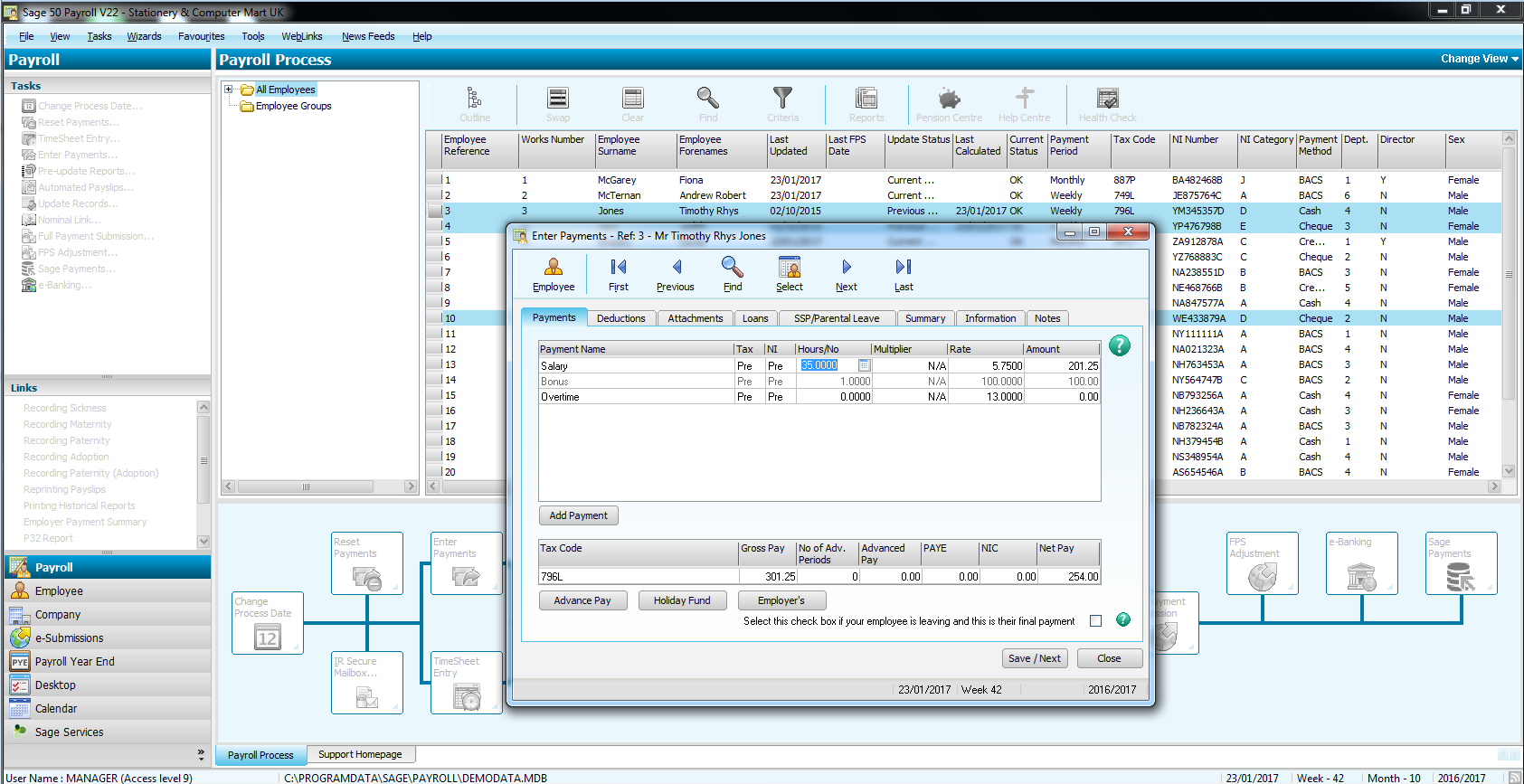Click the e-Banking process icon
The width and height of the screenshot is (1524, 784).
(x=1361, y=563)
